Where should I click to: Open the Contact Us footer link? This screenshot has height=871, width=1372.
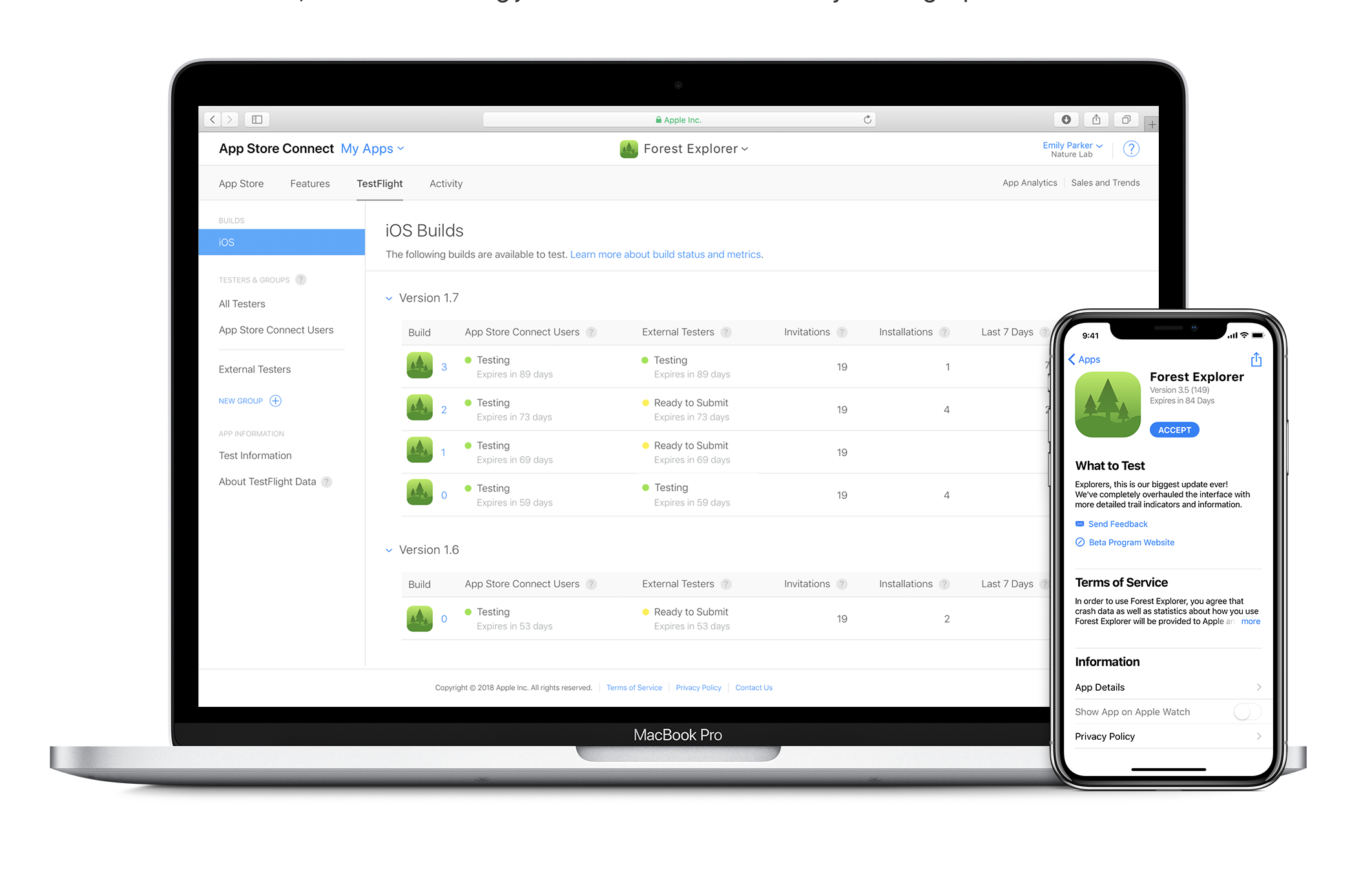(x=753, y=687)
